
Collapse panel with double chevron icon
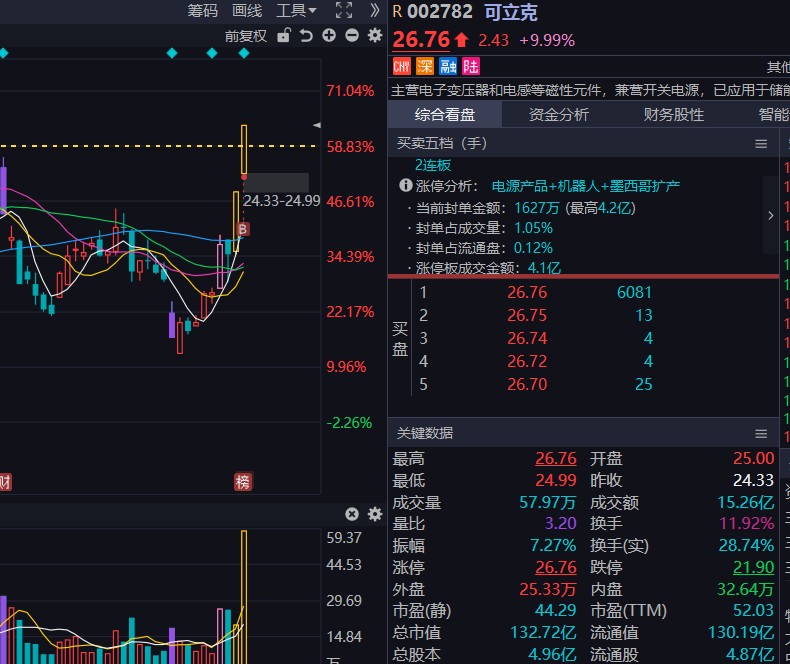pos(374,10)
